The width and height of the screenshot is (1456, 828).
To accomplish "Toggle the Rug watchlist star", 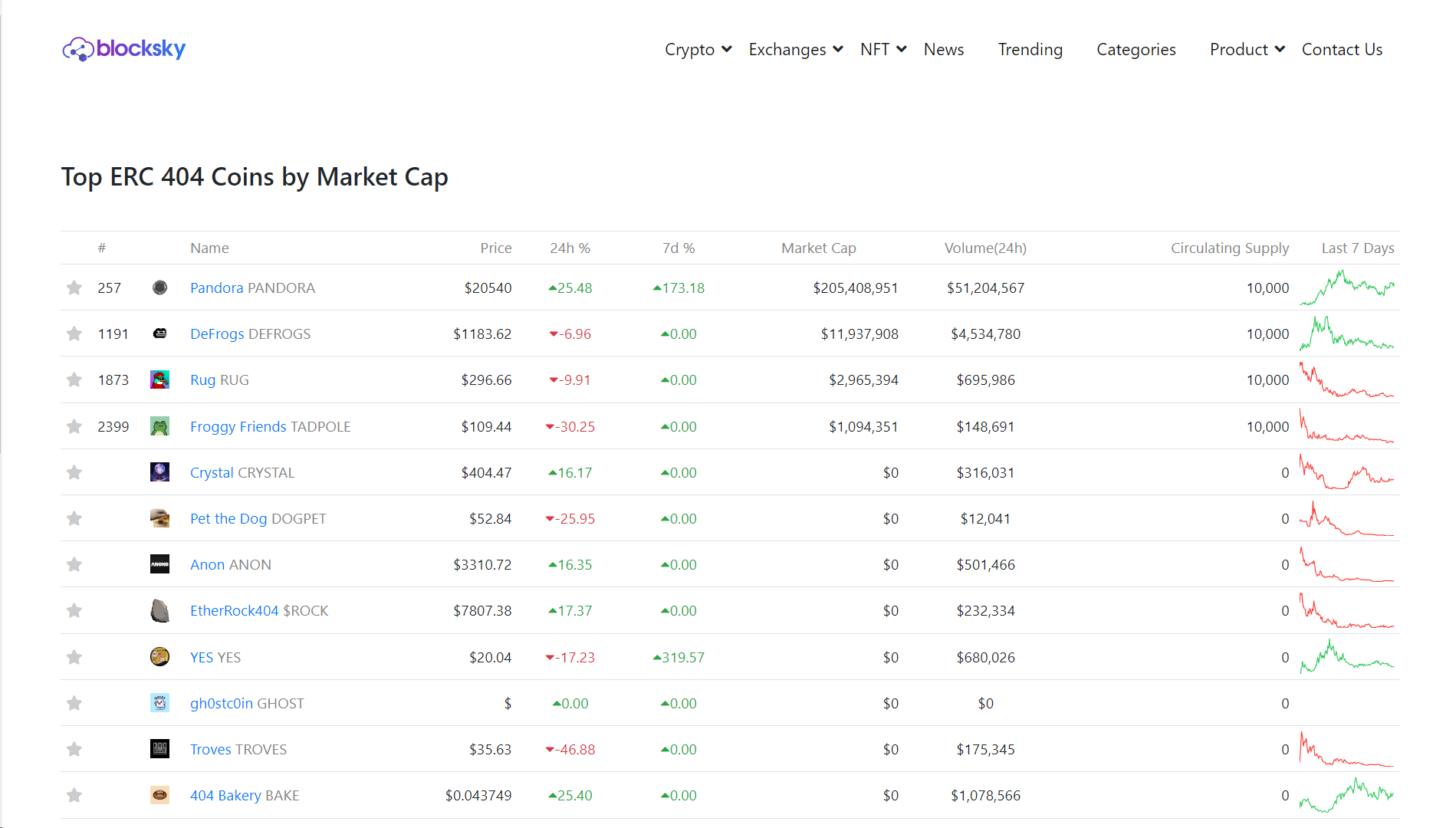I will point(74,379).
